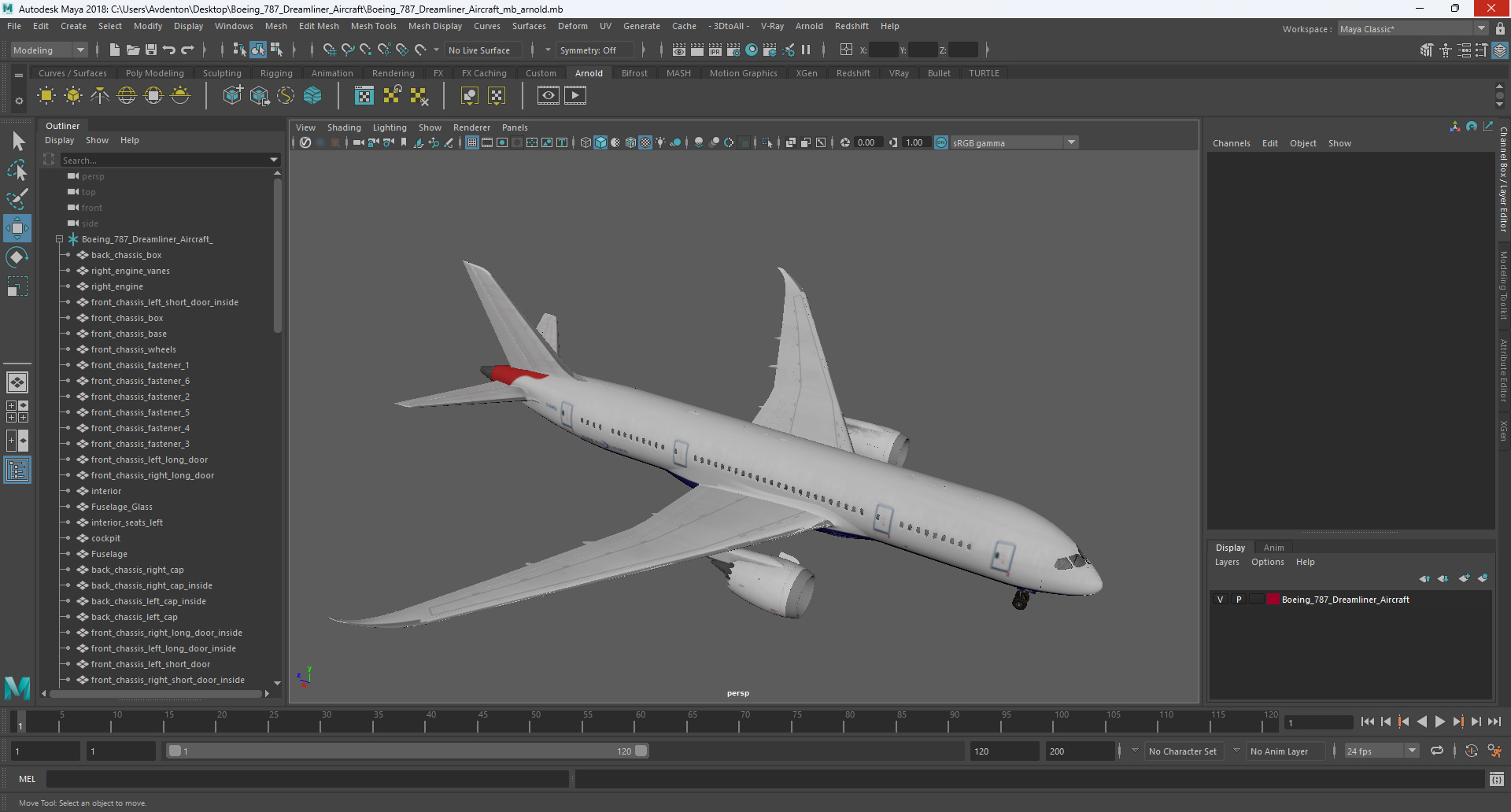Activate the Rotate tool in toolbox
Viewport: 1511px width, 812px height.
[17, 257]
